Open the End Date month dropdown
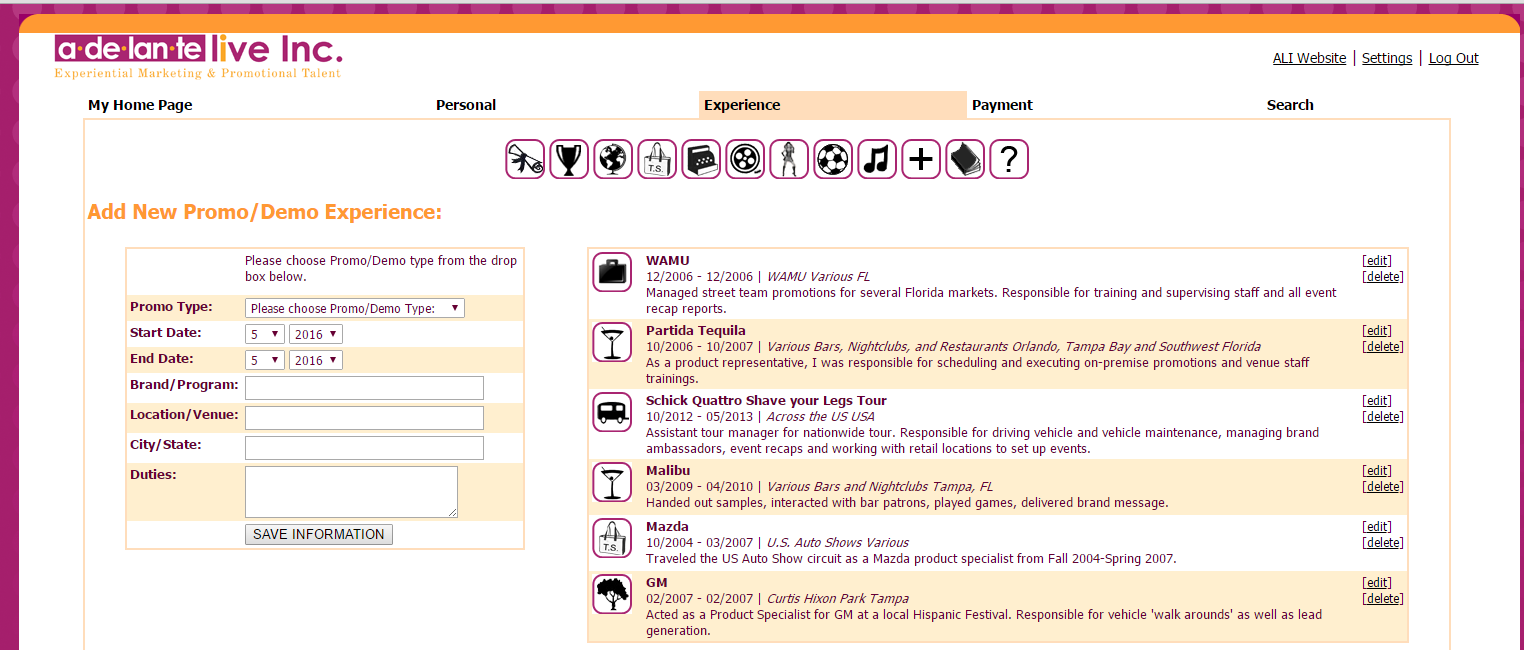 pos(265,360)
